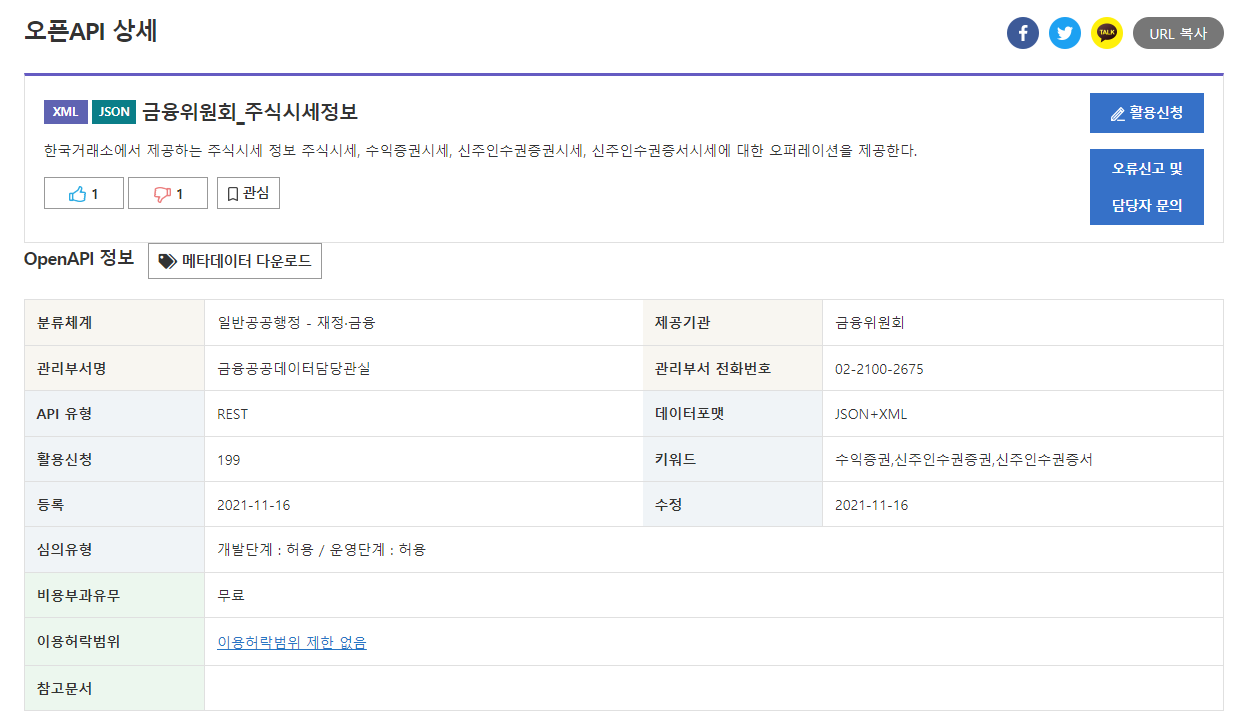Click the page heading 오픈API 상세
The image size is (1233, 721).
pyautogui.click(x=91, y=31)
